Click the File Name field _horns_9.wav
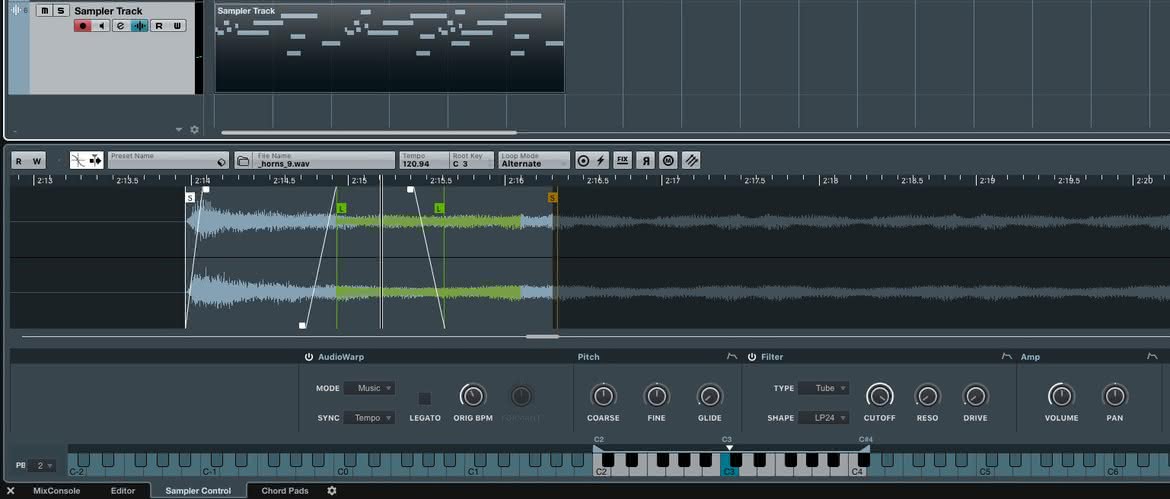 [x=323, y=160]
